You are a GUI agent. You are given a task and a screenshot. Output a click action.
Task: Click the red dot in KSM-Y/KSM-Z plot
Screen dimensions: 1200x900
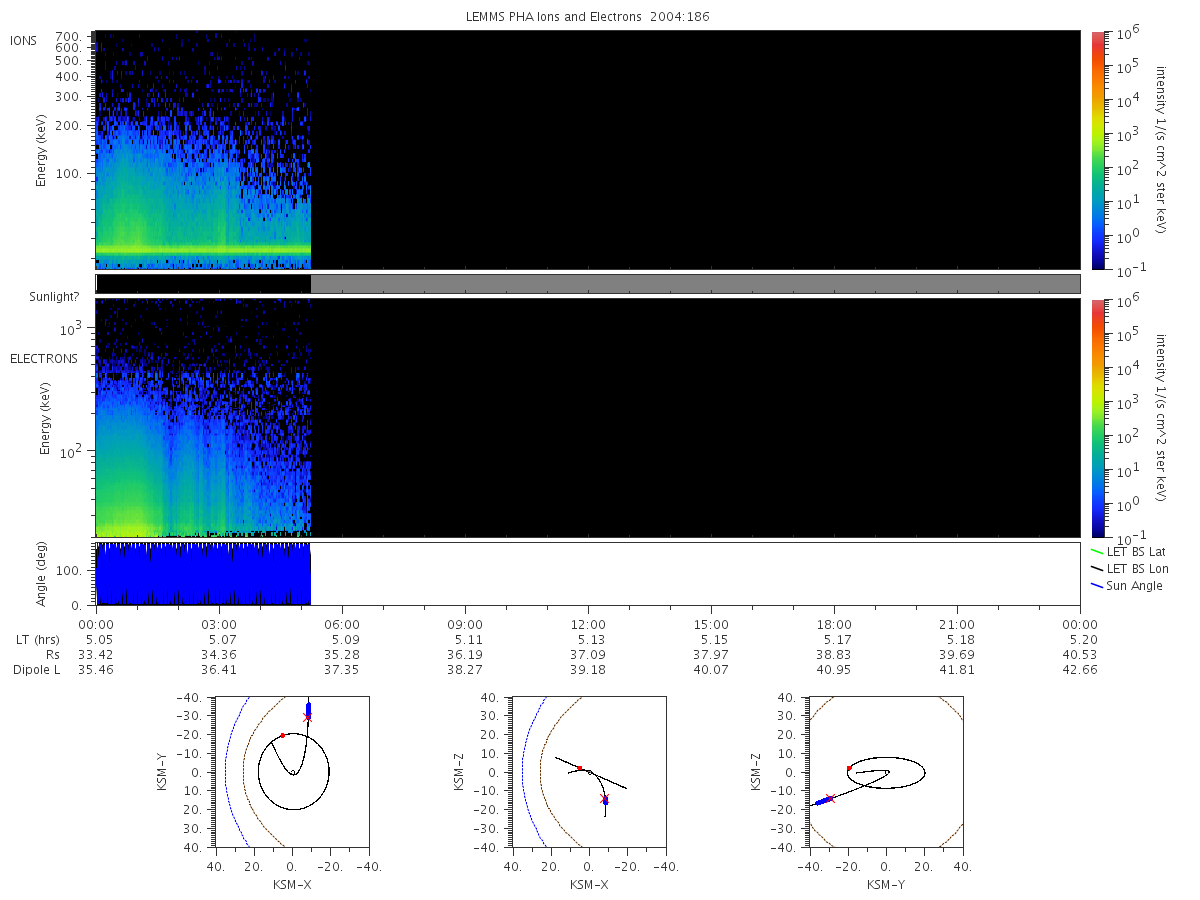(849, 768)
